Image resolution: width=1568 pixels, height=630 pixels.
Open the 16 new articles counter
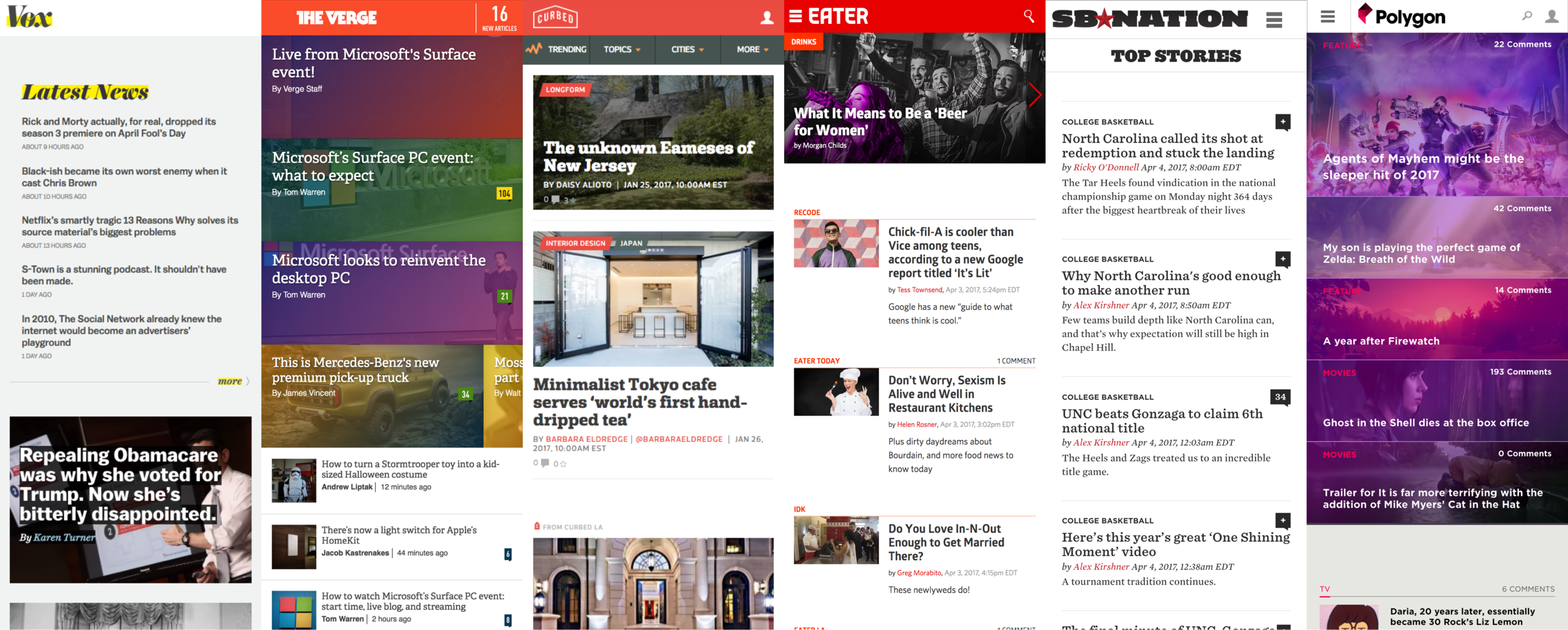click(499, 18)
